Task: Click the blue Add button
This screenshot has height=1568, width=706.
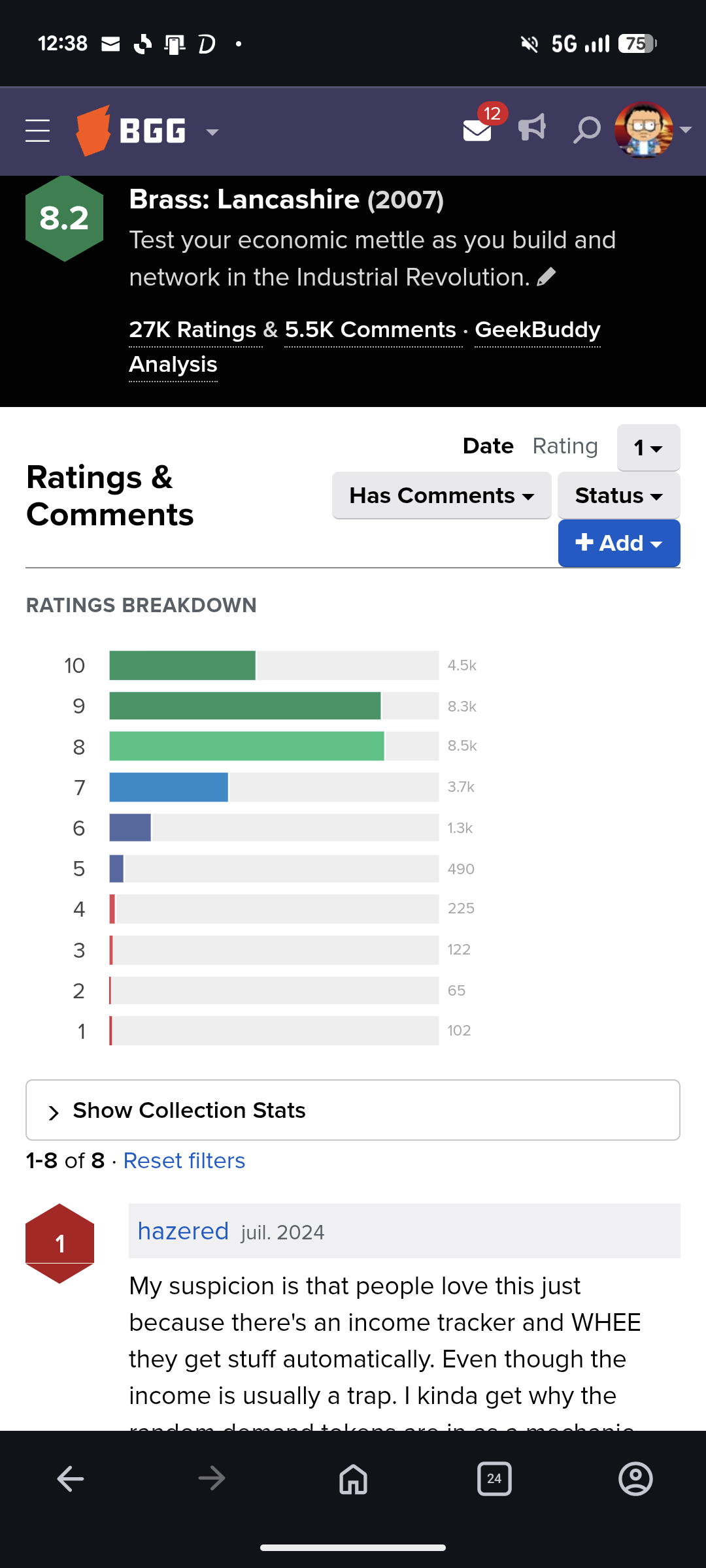Action: tap(618, 543)
